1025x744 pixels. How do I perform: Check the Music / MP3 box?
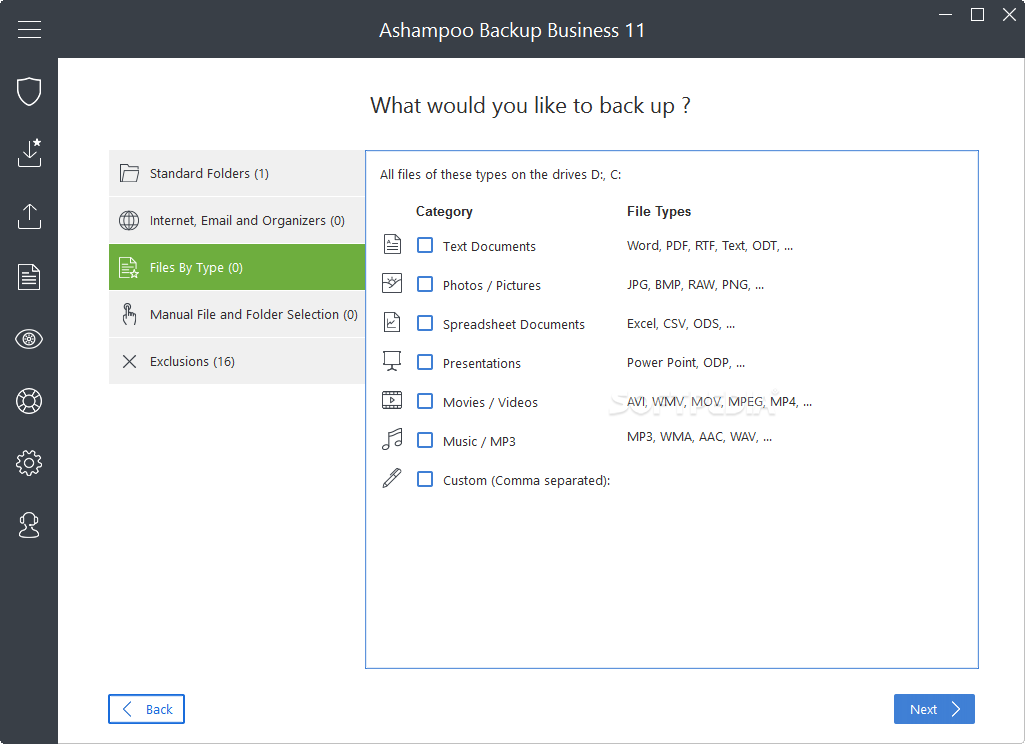[425, 440]
